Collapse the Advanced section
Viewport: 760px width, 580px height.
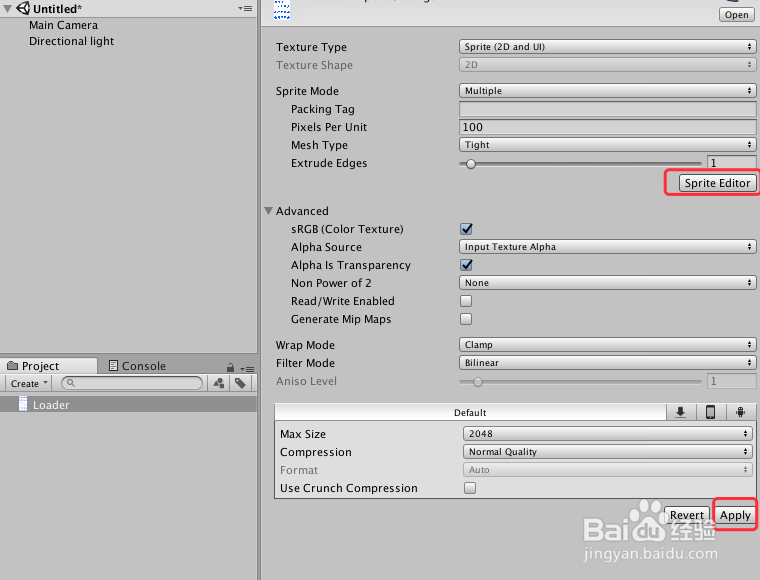(x=269, y=211)
